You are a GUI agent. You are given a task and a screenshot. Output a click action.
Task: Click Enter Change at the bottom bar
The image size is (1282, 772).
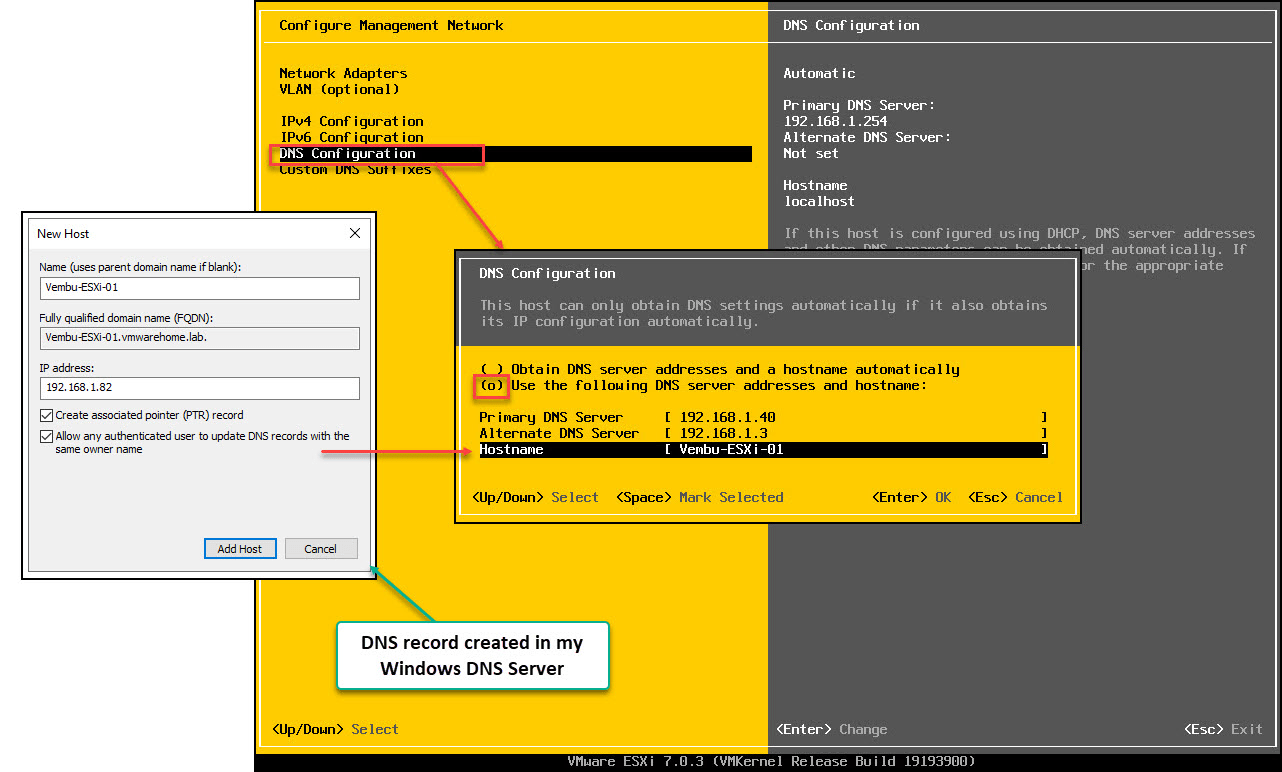(x=831, y=729)
